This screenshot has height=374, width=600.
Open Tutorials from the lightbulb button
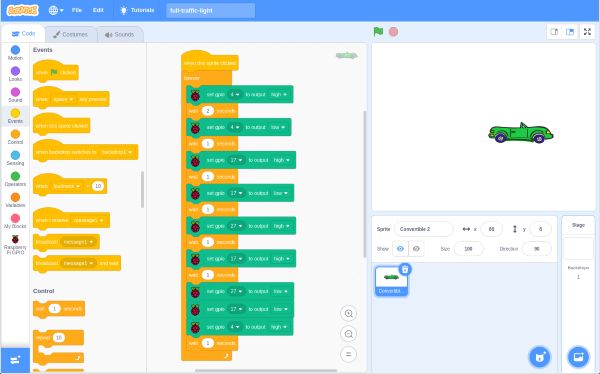coord(137,10)
